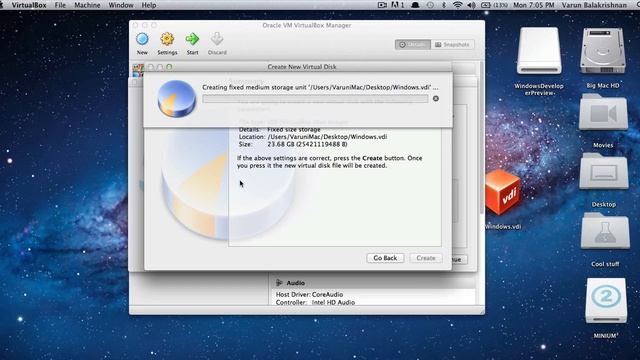Click the clock showing Mon 7:05 PM
The width and height of the screenshot is (640, 360).
pyautogui.click(x=533, y=5)
